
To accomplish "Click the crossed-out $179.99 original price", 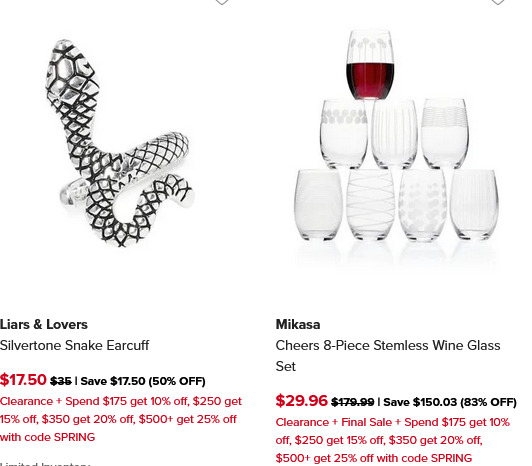I will pyautogui.click(x=353, y=402).
